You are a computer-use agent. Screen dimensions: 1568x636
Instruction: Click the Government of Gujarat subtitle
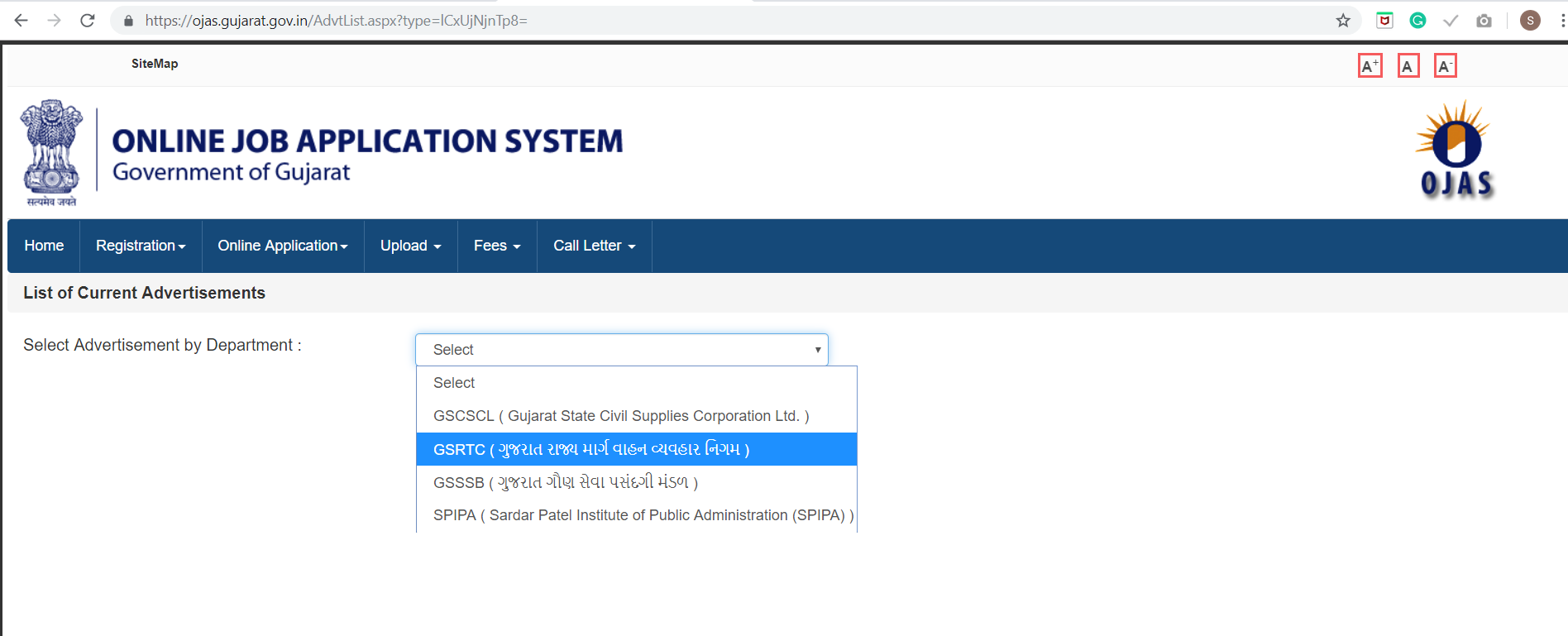click(232, 172)
